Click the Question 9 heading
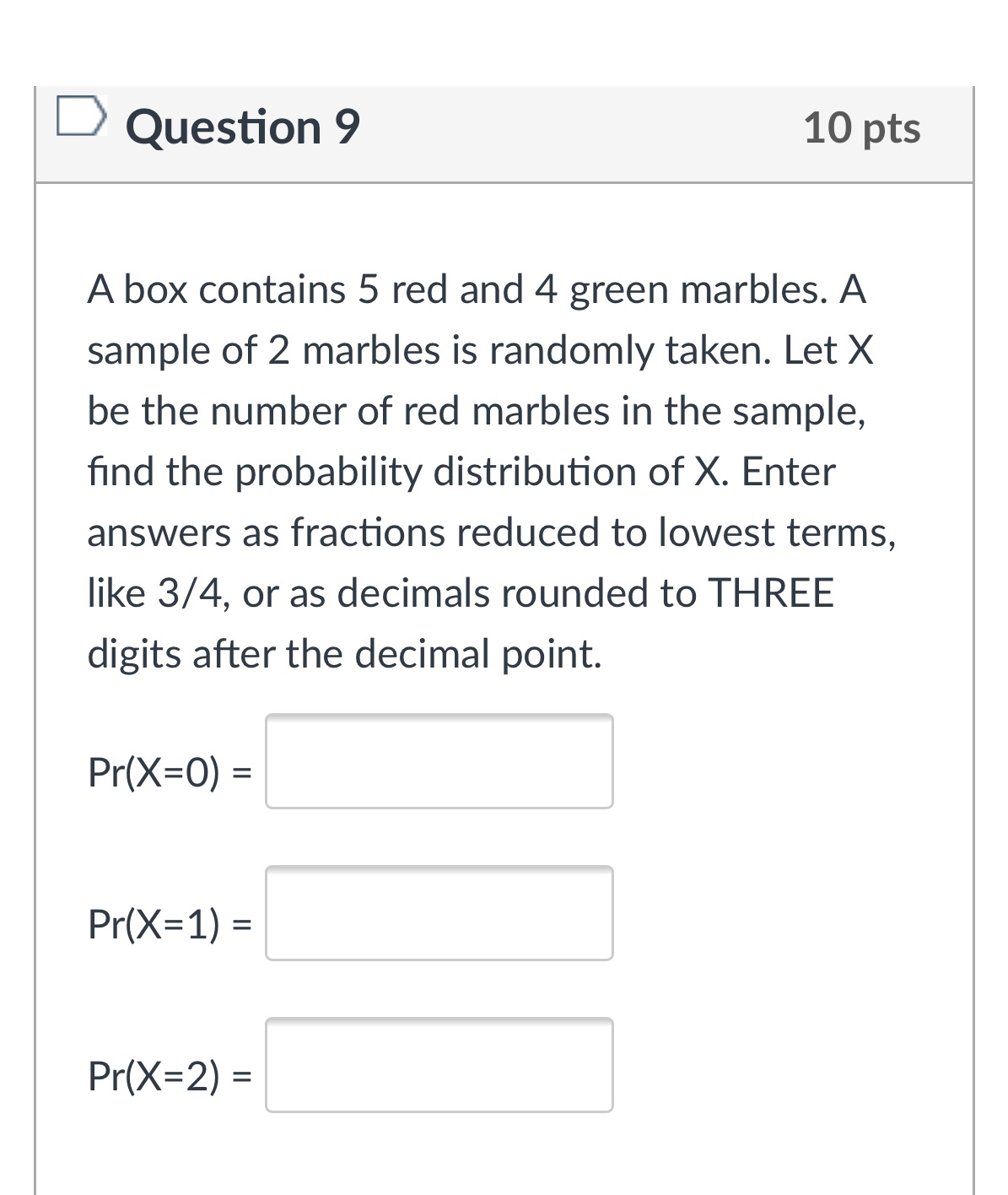The image size is (1008, 1195). [243, 127]
